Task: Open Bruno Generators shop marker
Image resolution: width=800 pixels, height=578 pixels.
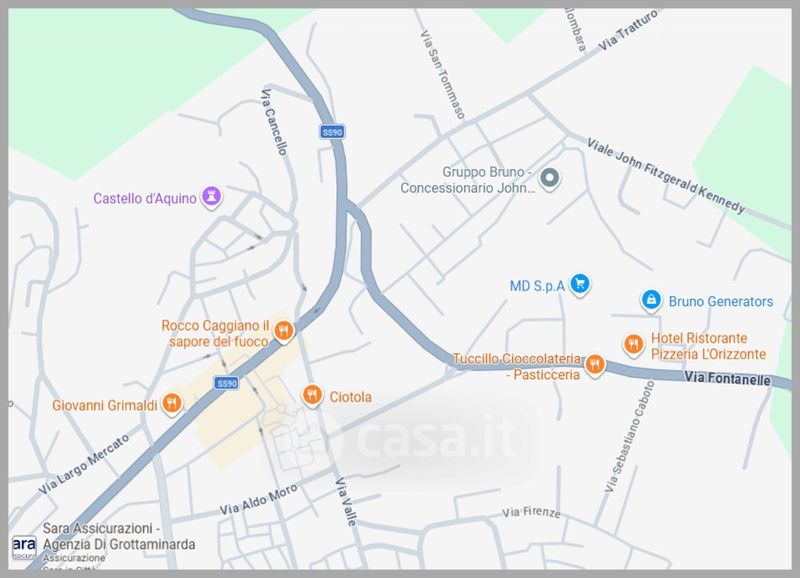Action: [x=651, y=300]
